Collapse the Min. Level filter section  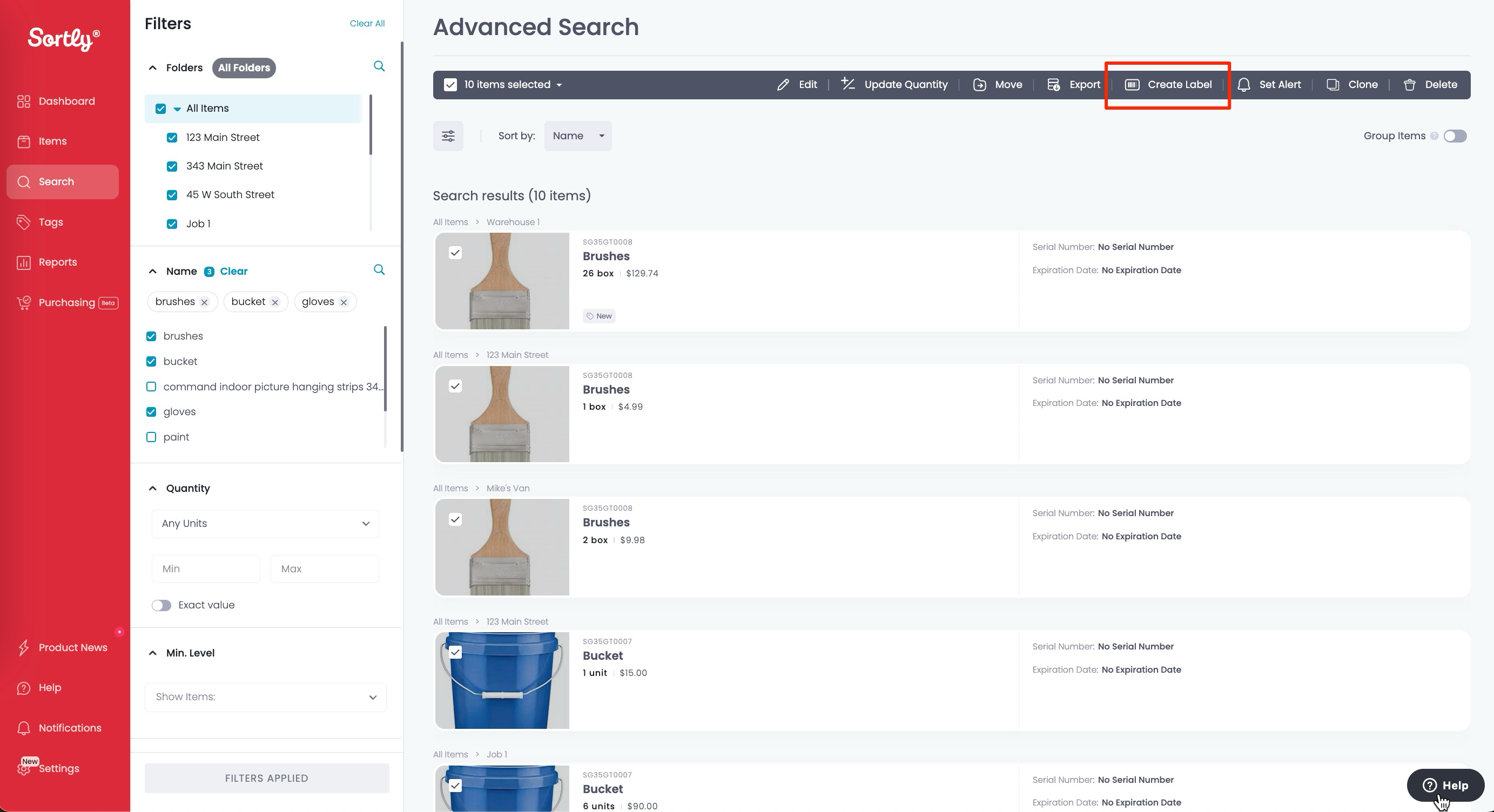click(x=152, y=653)
